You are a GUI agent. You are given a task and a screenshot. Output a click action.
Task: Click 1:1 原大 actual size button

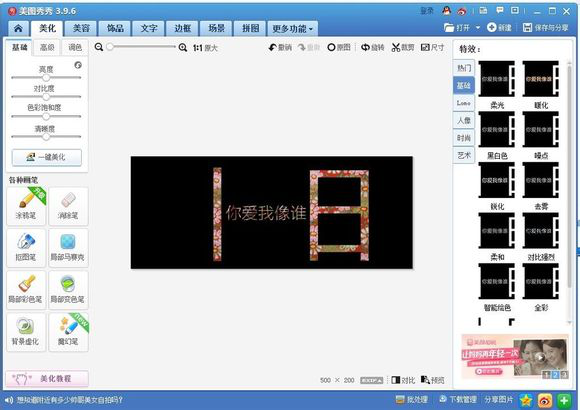[205, 48]
